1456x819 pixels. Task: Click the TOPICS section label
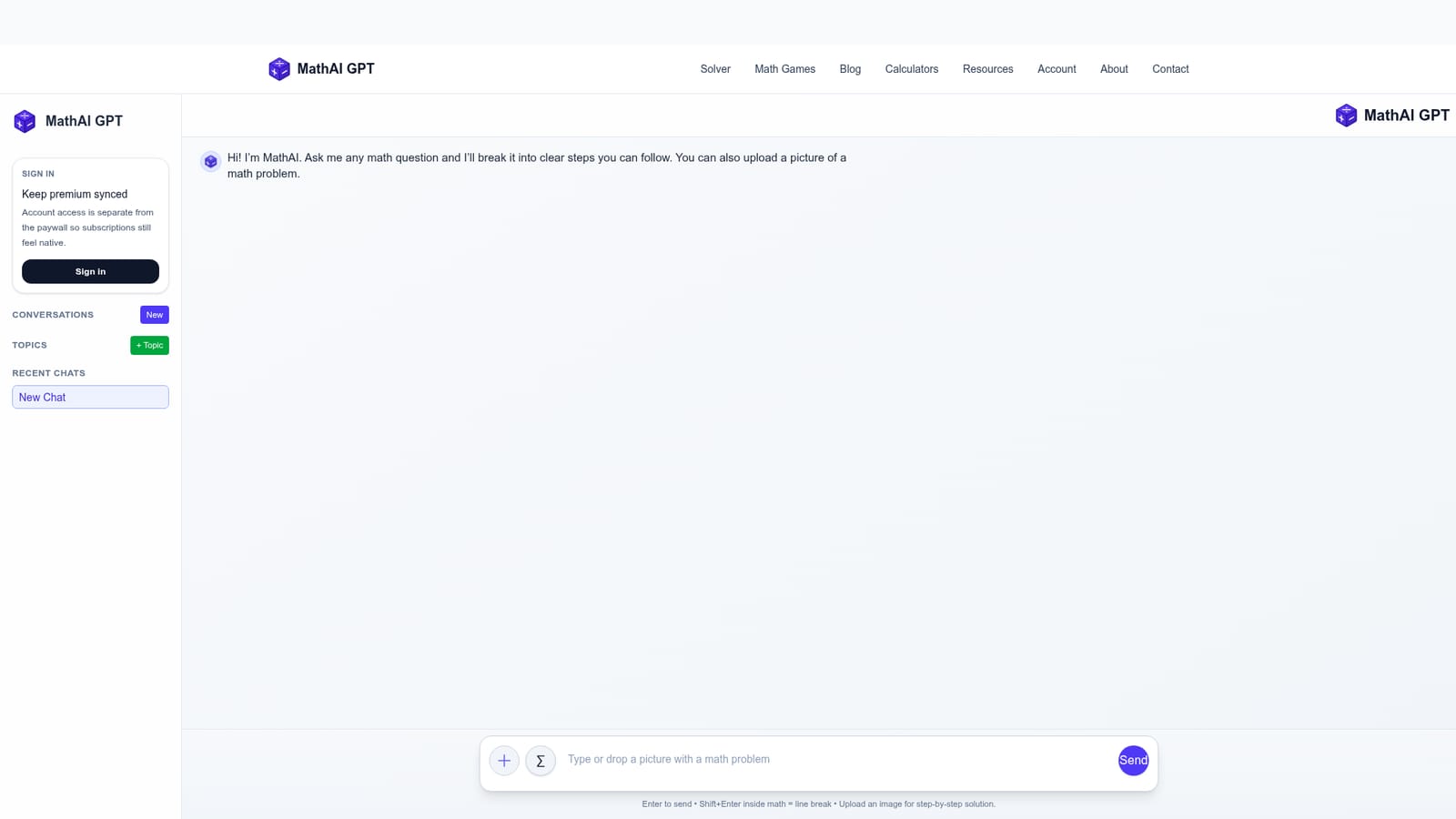point(29,346)
